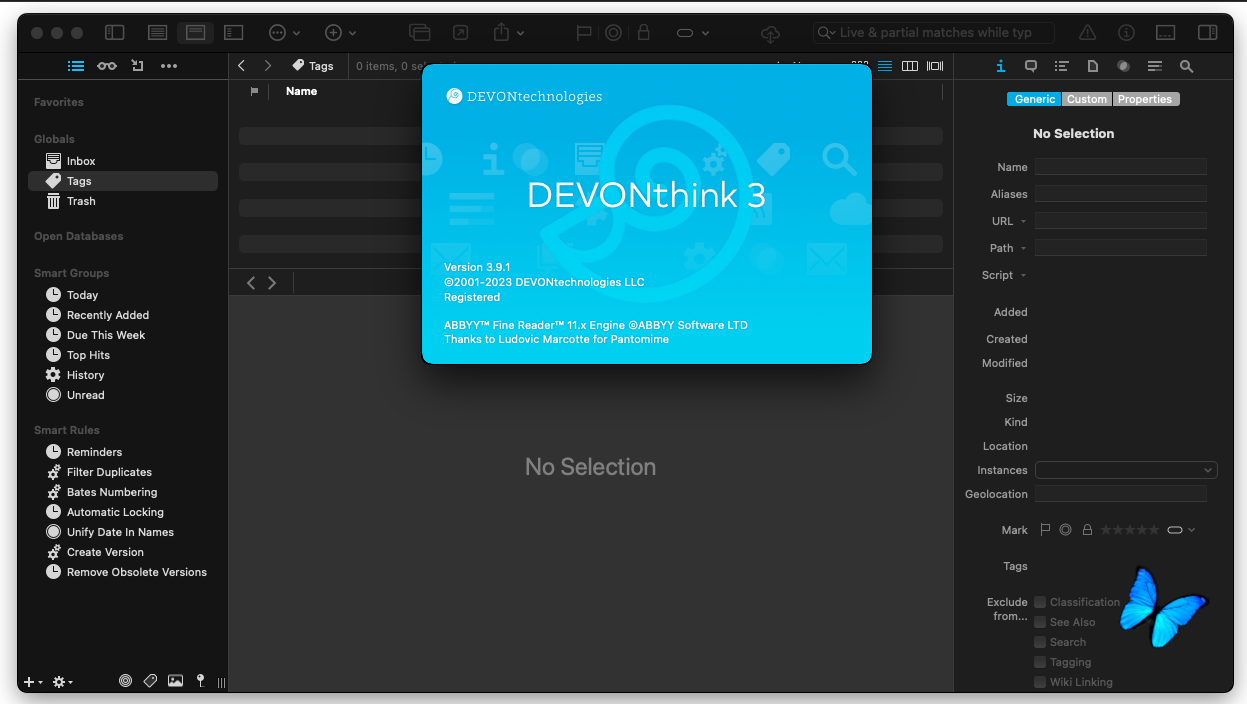Set the star rating in the Mark row
This screenshot has width=1247, height=704.
1130,530
